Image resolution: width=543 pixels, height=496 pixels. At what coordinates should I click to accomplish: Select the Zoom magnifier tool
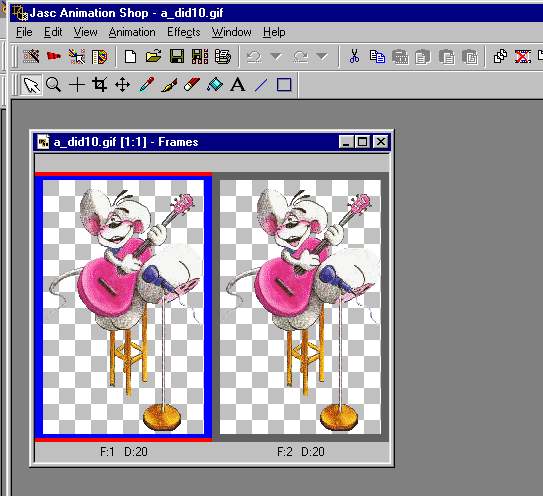point(54,85)
